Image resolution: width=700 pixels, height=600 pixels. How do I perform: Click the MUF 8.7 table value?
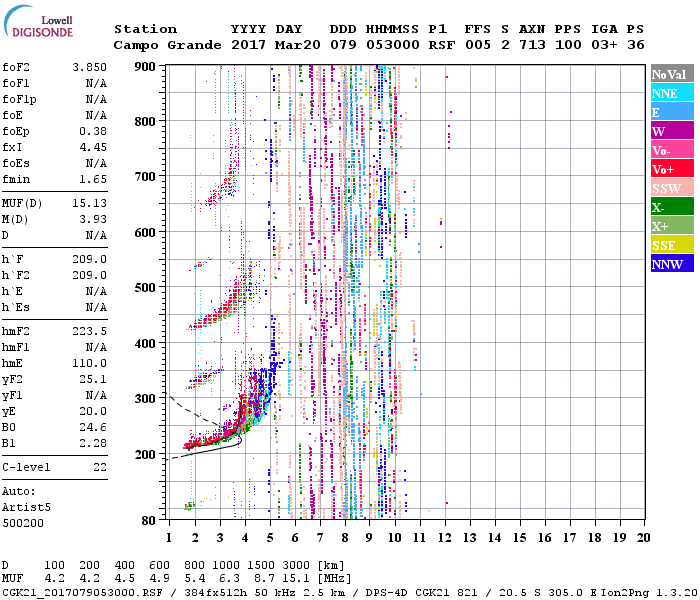pos(264,579)
